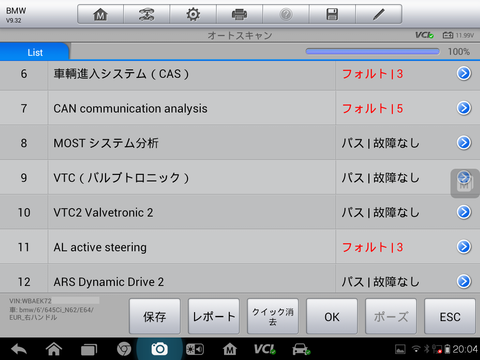Open the vehicle swap icon in toolbar
This screenshot has height=360, width=480.
[146, 14]
